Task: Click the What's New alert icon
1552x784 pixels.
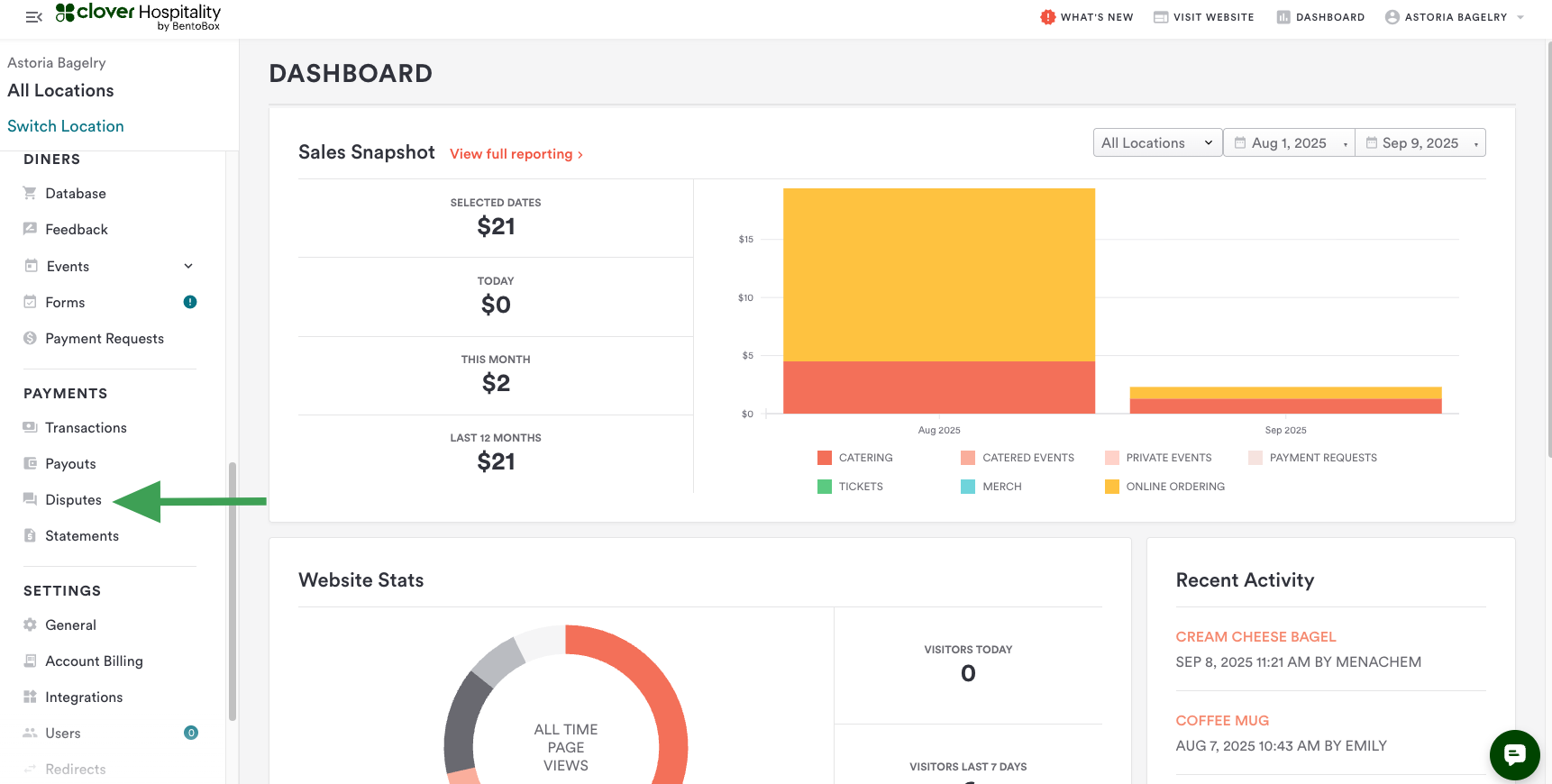Action: coord(1047,17)
